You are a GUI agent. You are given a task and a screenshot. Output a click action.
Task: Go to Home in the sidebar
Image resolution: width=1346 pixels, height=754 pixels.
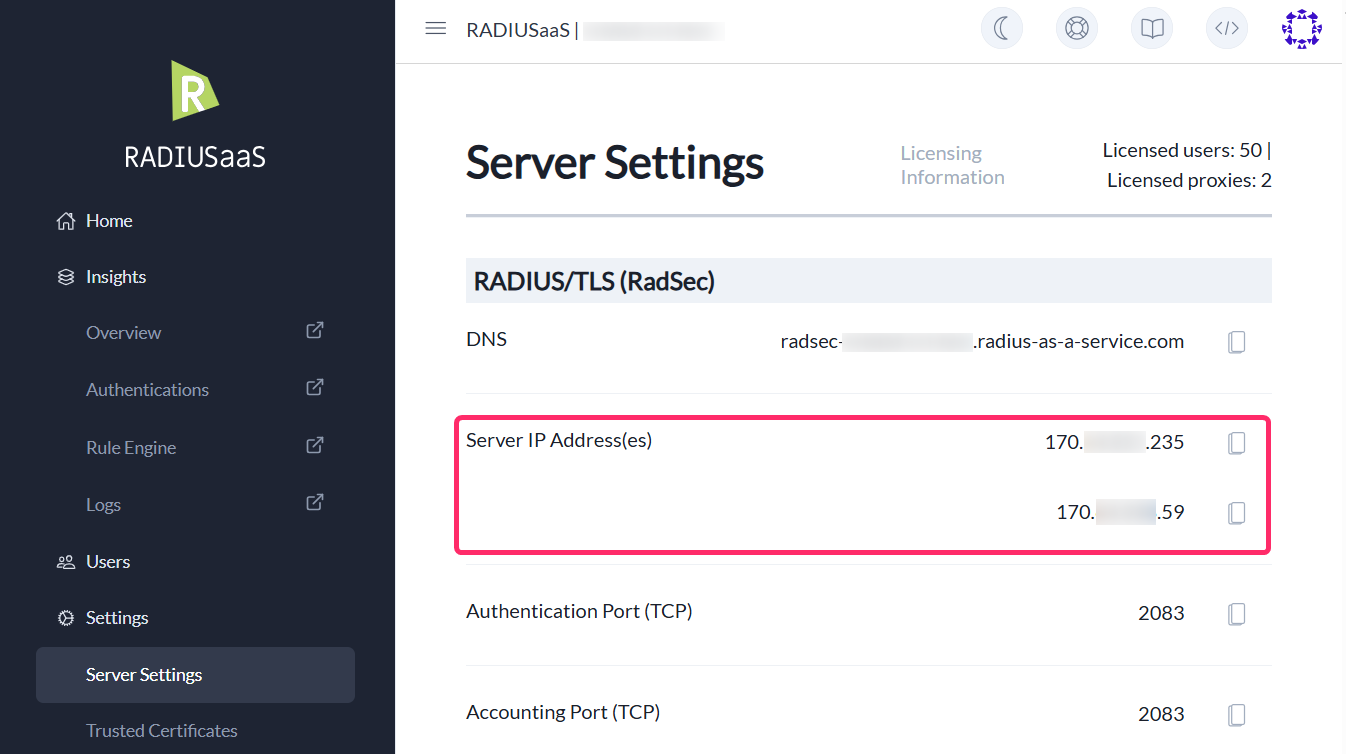pyautogui.click(x=109, y=221)
